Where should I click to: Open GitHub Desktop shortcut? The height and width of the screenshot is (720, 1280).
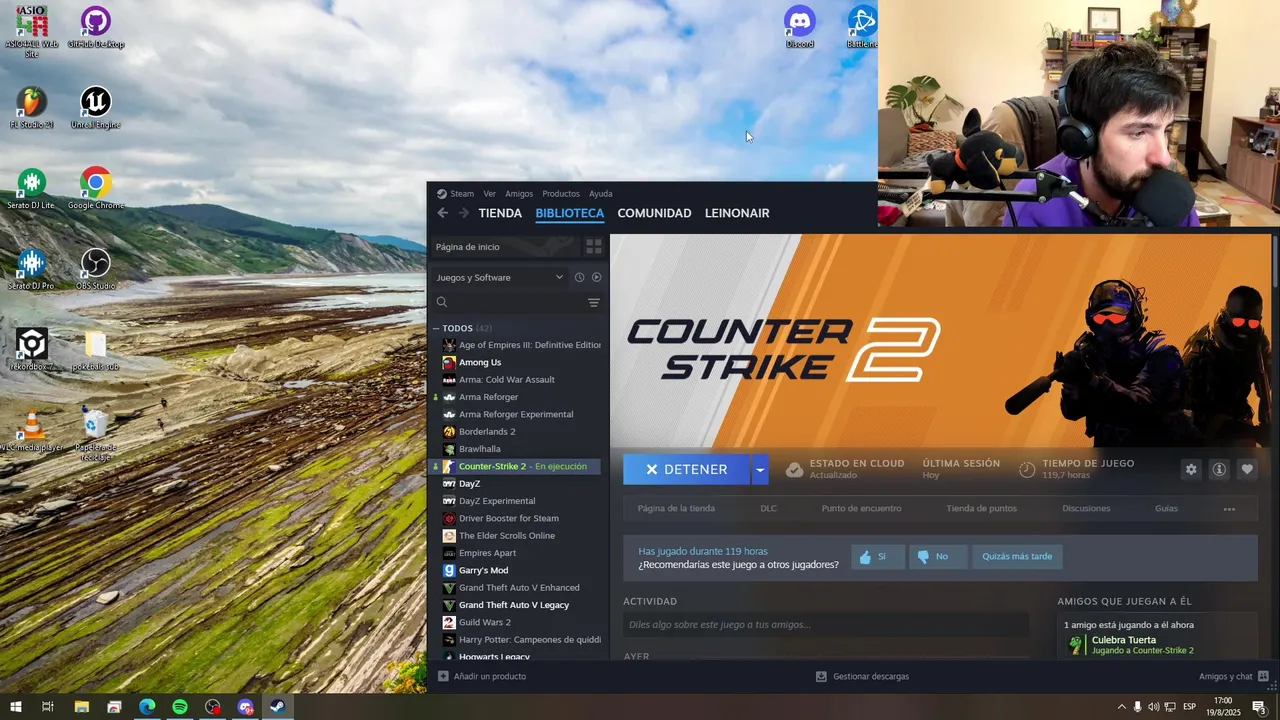[x=96, y=27]
